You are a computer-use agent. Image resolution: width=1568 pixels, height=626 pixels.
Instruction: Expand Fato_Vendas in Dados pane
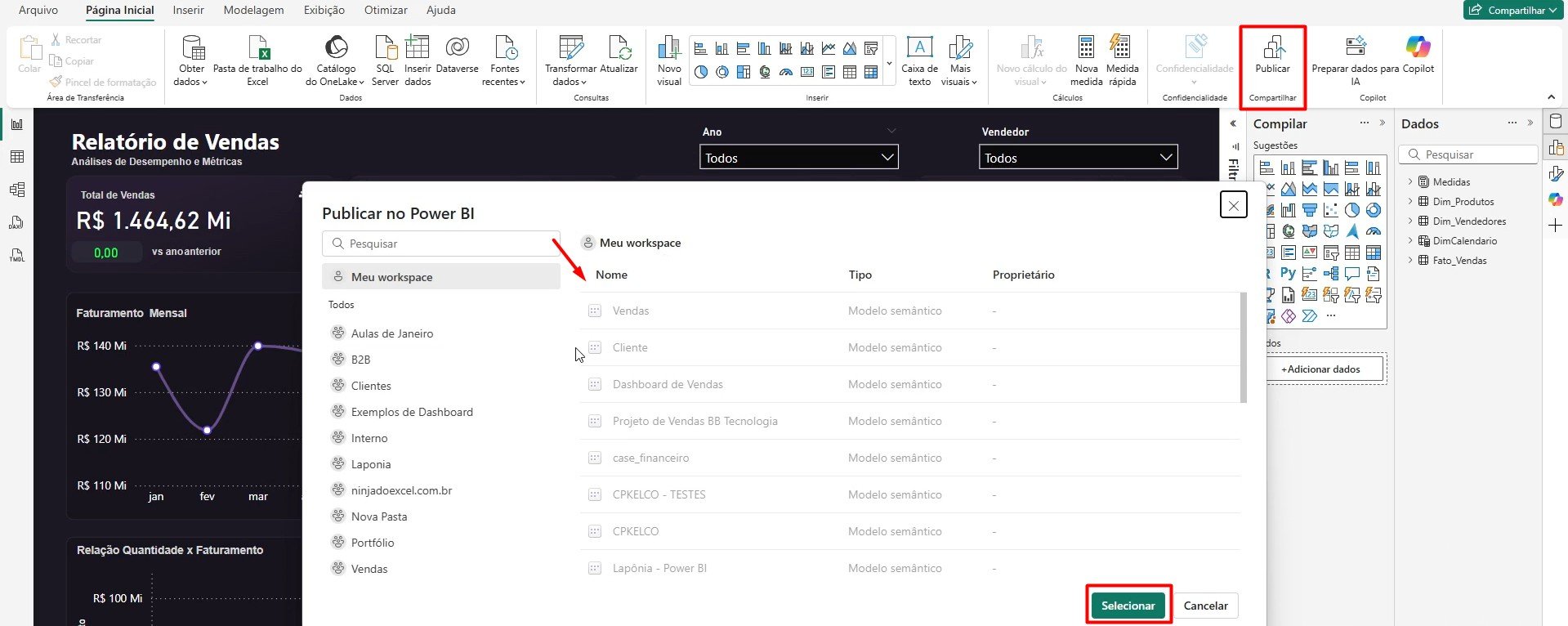click(1410, 260)
